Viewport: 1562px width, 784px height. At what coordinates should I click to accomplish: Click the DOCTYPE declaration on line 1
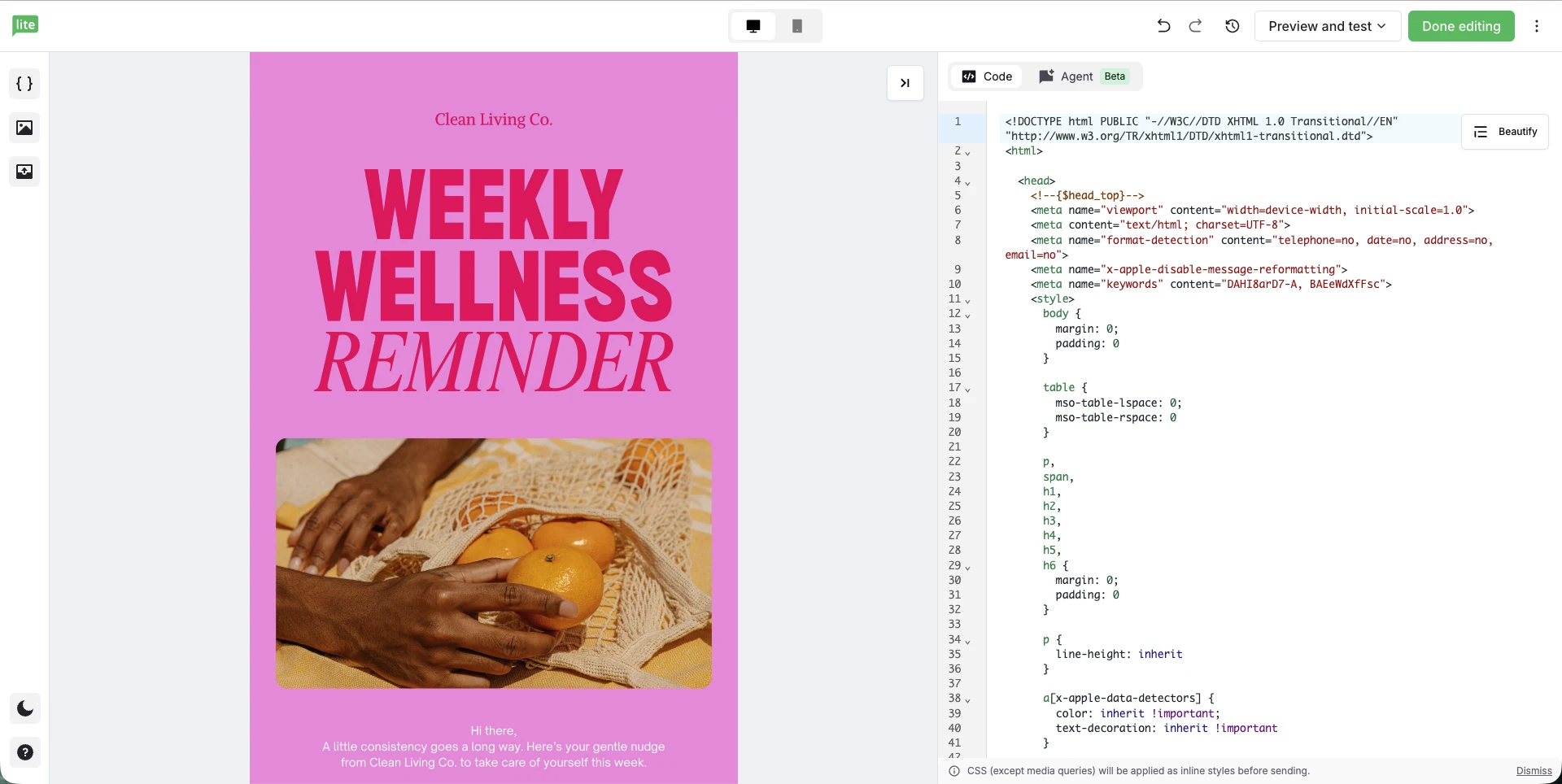(1202, 128)
